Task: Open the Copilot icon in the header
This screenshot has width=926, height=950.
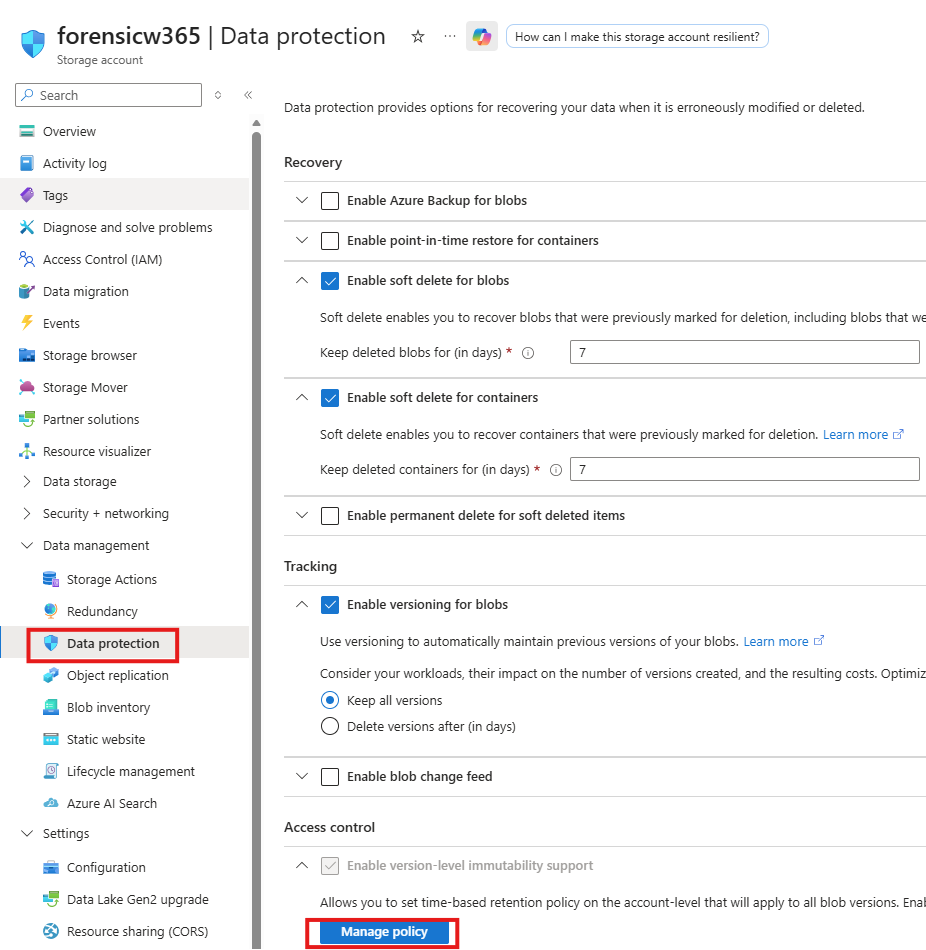Action: click(x=482, y=36)
